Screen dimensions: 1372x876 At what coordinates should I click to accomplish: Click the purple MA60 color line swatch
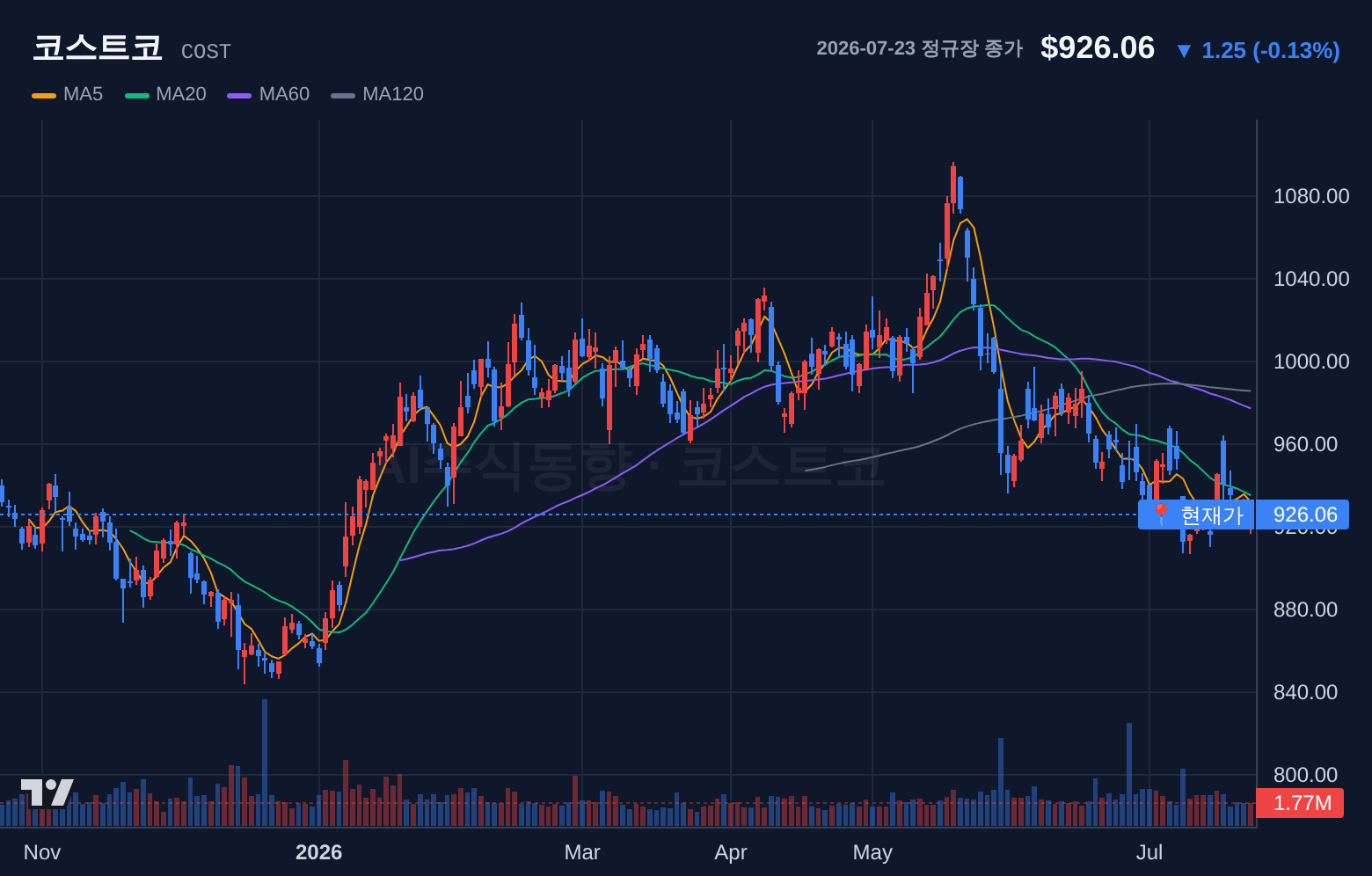pos(239,95)
